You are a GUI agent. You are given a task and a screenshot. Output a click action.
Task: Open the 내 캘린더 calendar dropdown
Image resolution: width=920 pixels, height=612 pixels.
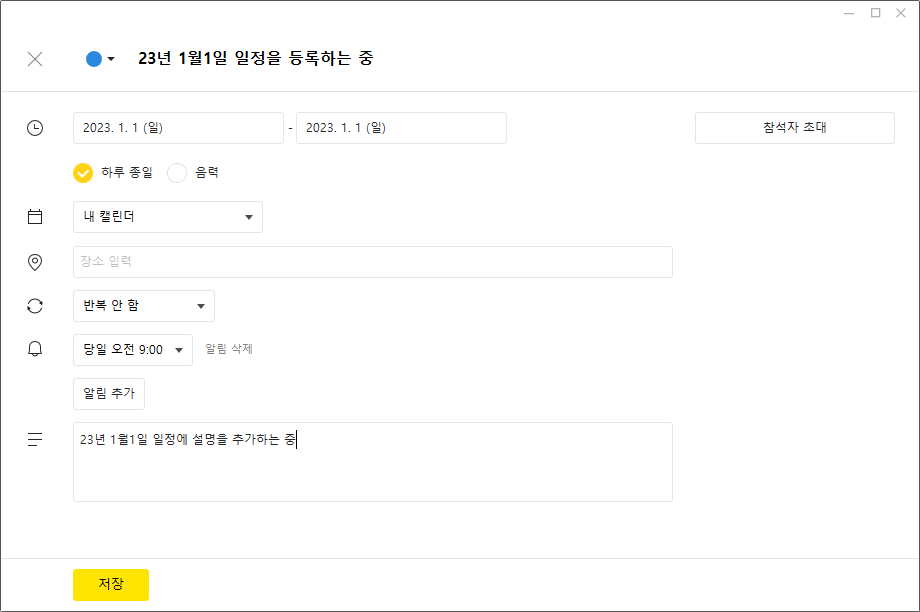pos(168,217)
